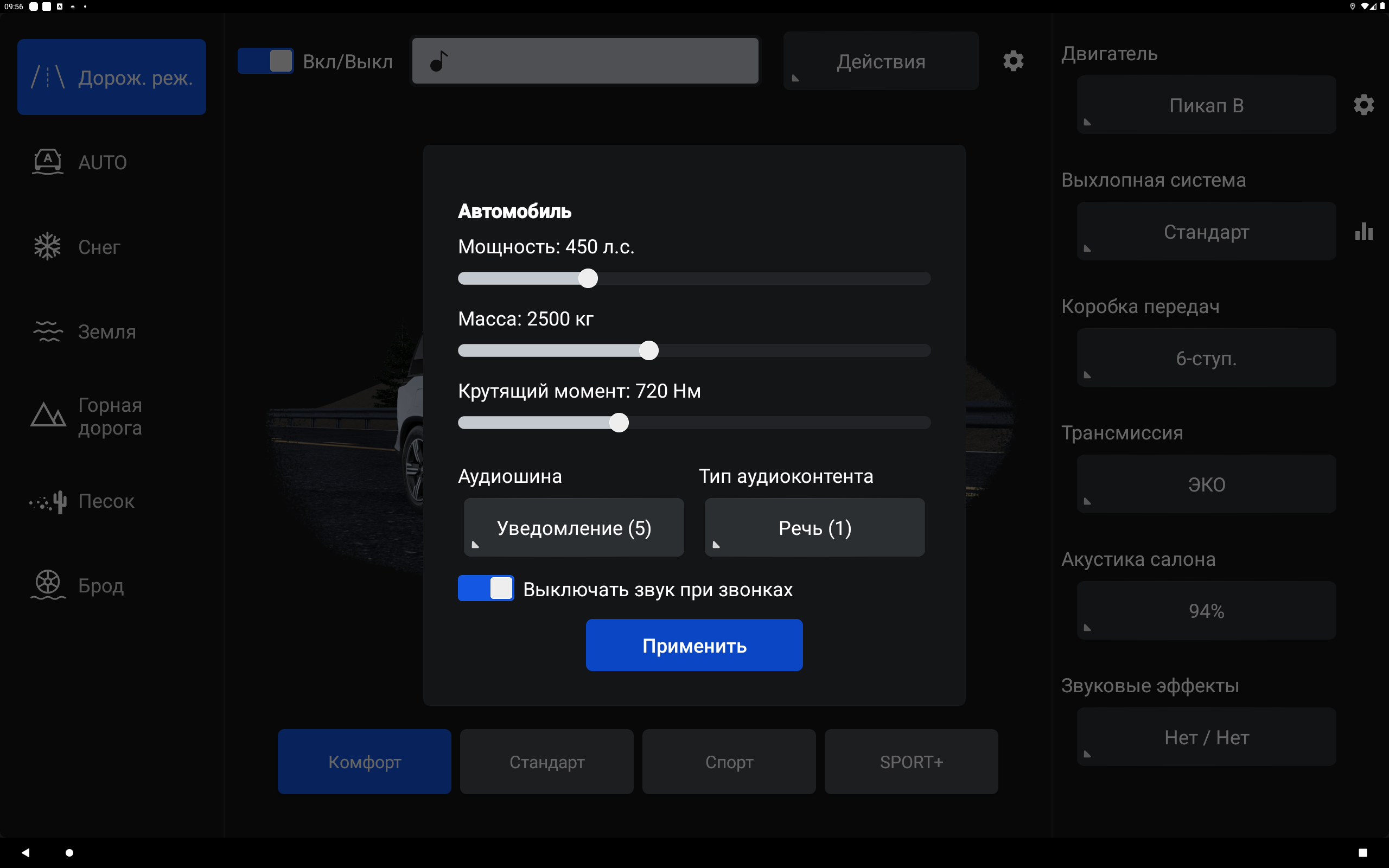Choose the Спорт drive mode

[729, 761]
